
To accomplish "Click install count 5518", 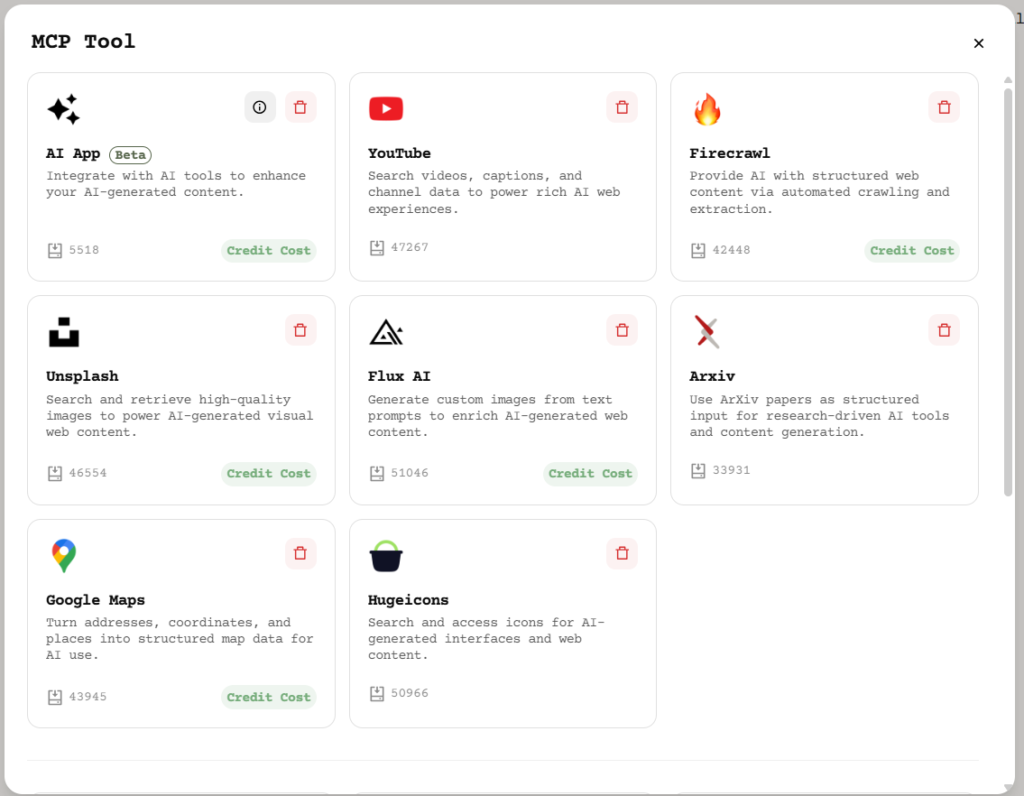I will click(x=84, y=250).
